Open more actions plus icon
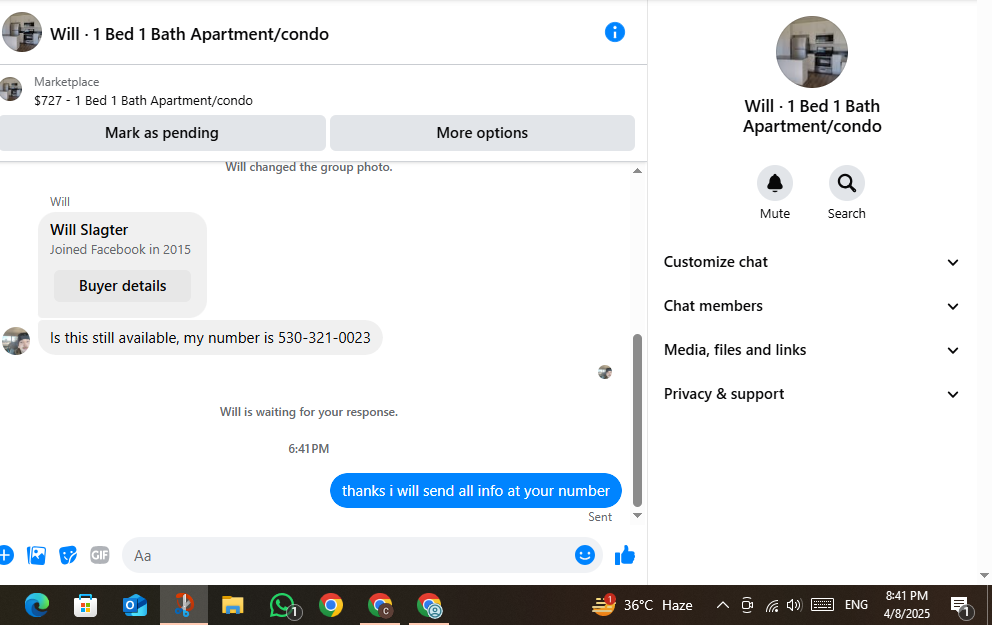Viewport: 992px width, 625px height. point(6,555)
